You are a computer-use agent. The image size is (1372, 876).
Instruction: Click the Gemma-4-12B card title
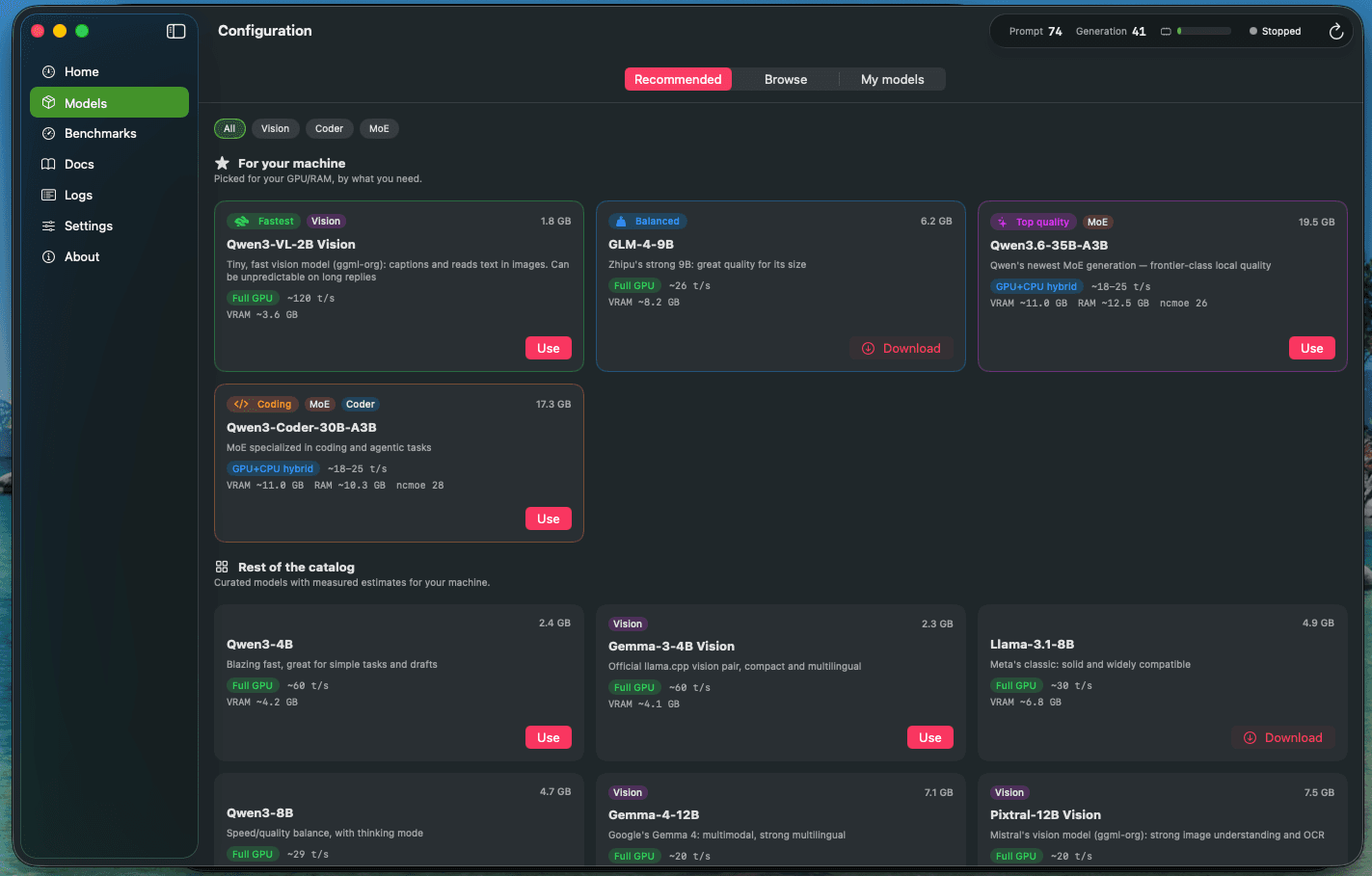tap(654, 814)
